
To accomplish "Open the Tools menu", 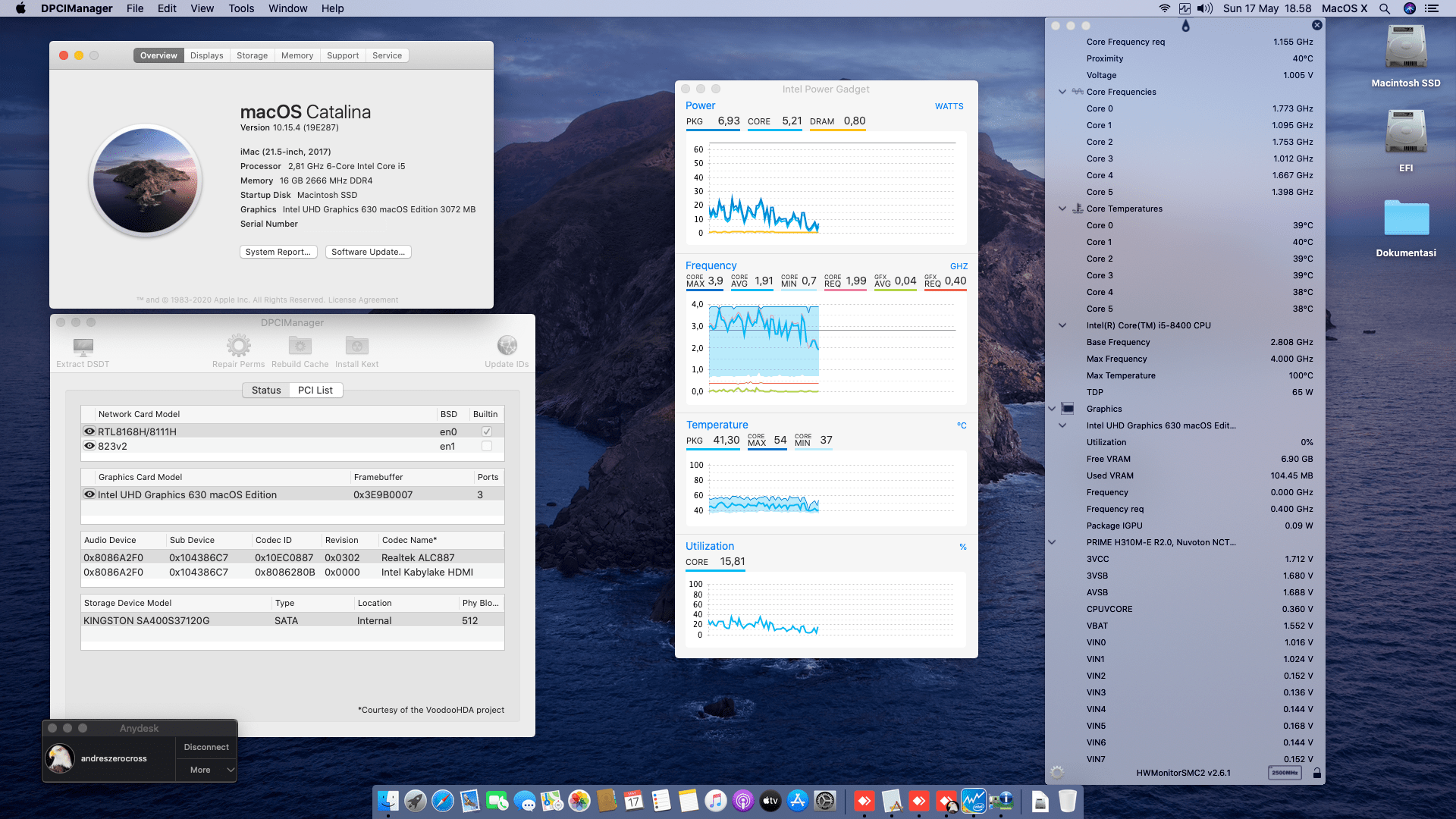I will pyautogui.click(x=240, y=8).
